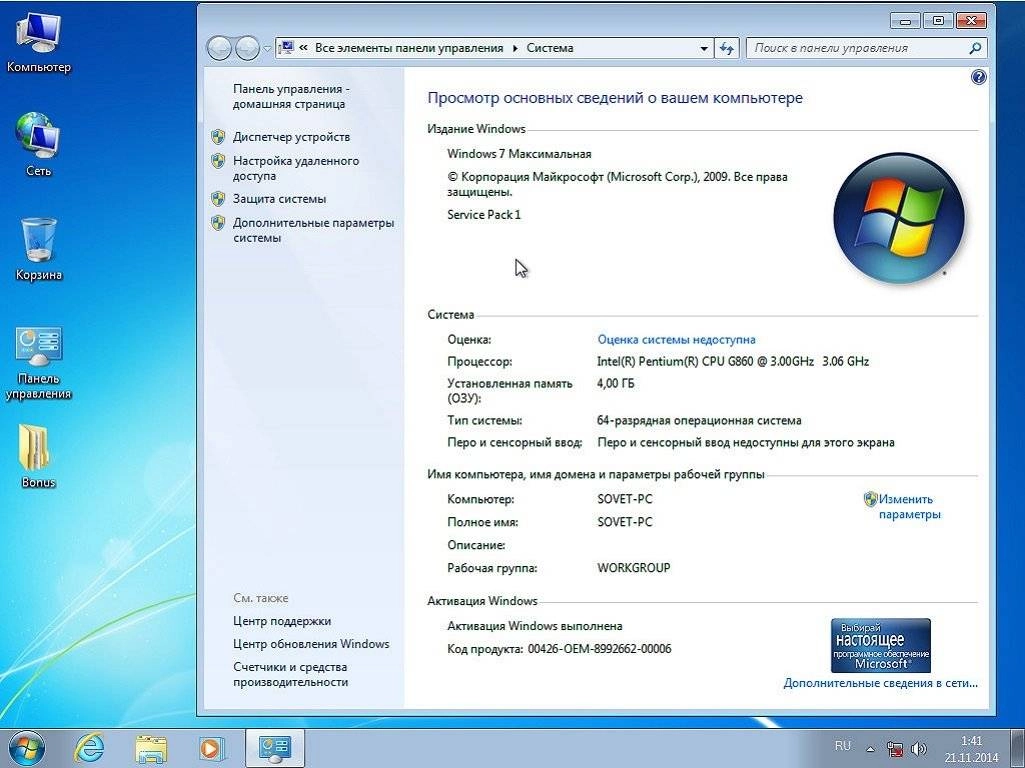Open Панель управления - домашняя страница link
The width and height of the screenshot is (1025, 768).
tap(291, 96)
